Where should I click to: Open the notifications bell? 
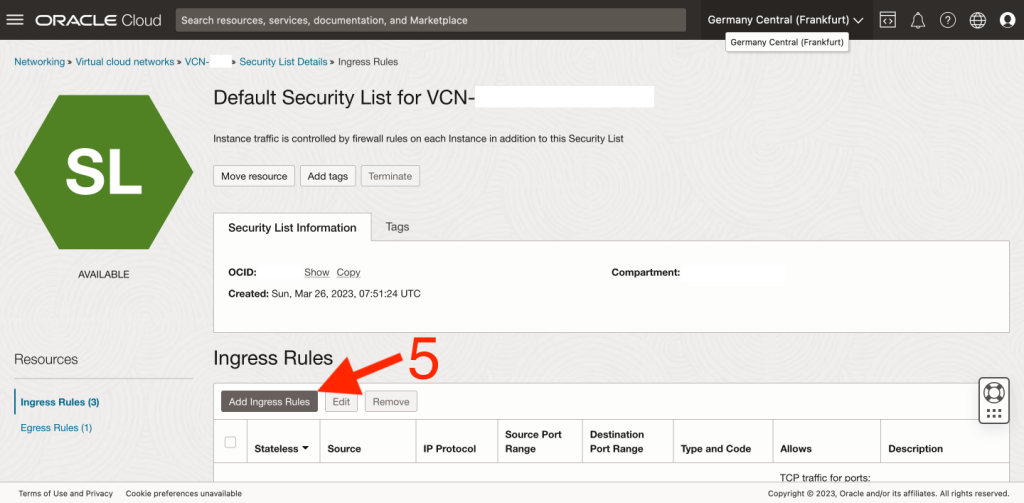point(917,20)
